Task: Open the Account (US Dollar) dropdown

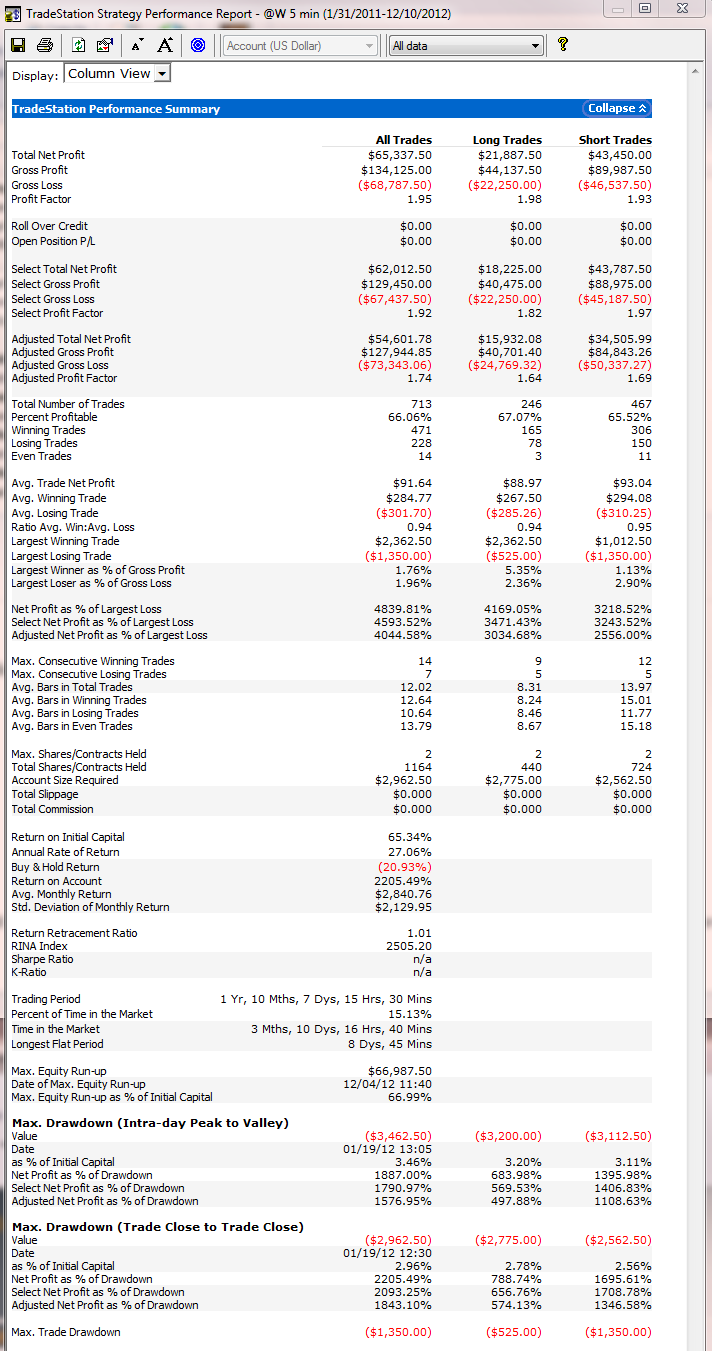Action: 300,46
